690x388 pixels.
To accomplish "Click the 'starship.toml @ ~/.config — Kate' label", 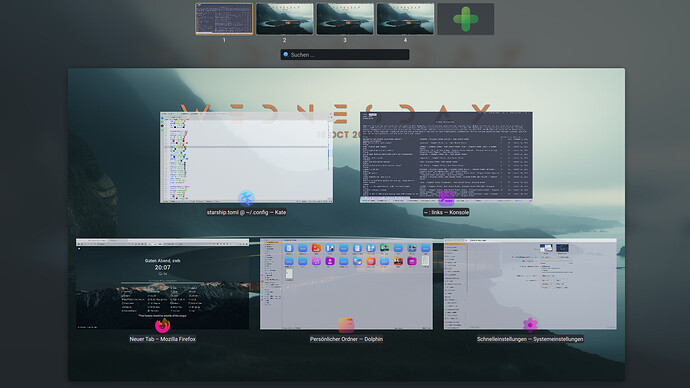I will click(246, 212).
